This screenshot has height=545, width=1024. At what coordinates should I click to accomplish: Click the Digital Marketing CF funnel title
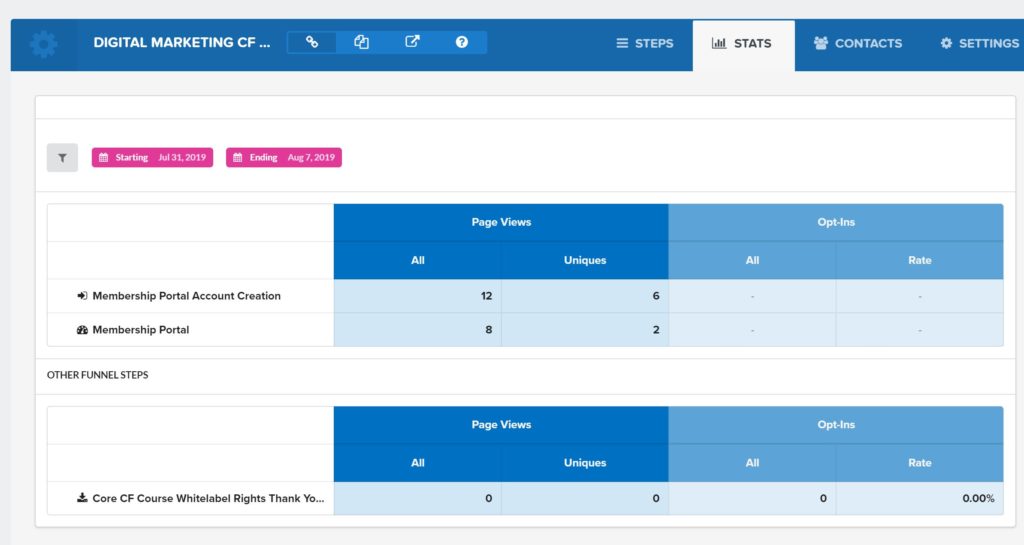pyautogui.click(x=182, y=43)
